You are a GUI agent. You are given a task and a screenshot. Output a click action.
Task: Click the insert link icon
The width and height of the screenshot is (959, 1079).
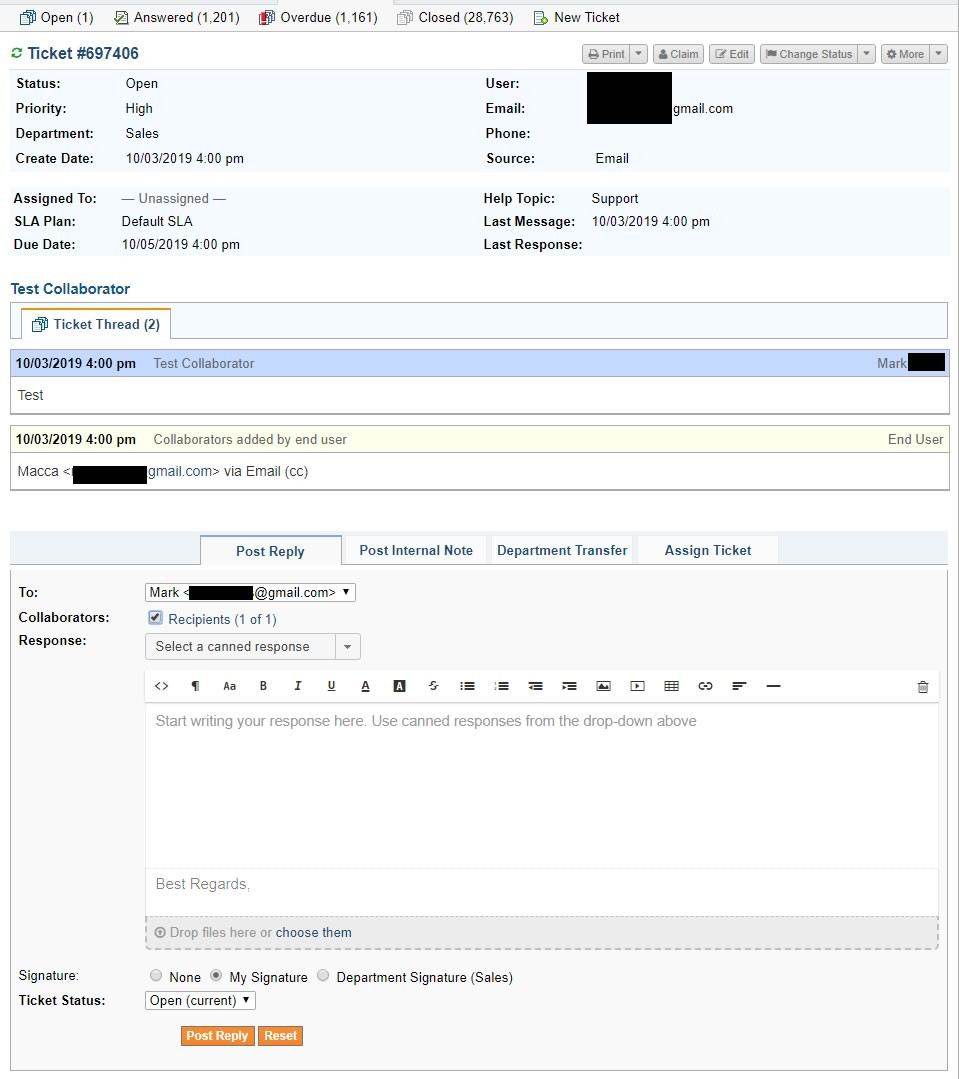[705, 686]
